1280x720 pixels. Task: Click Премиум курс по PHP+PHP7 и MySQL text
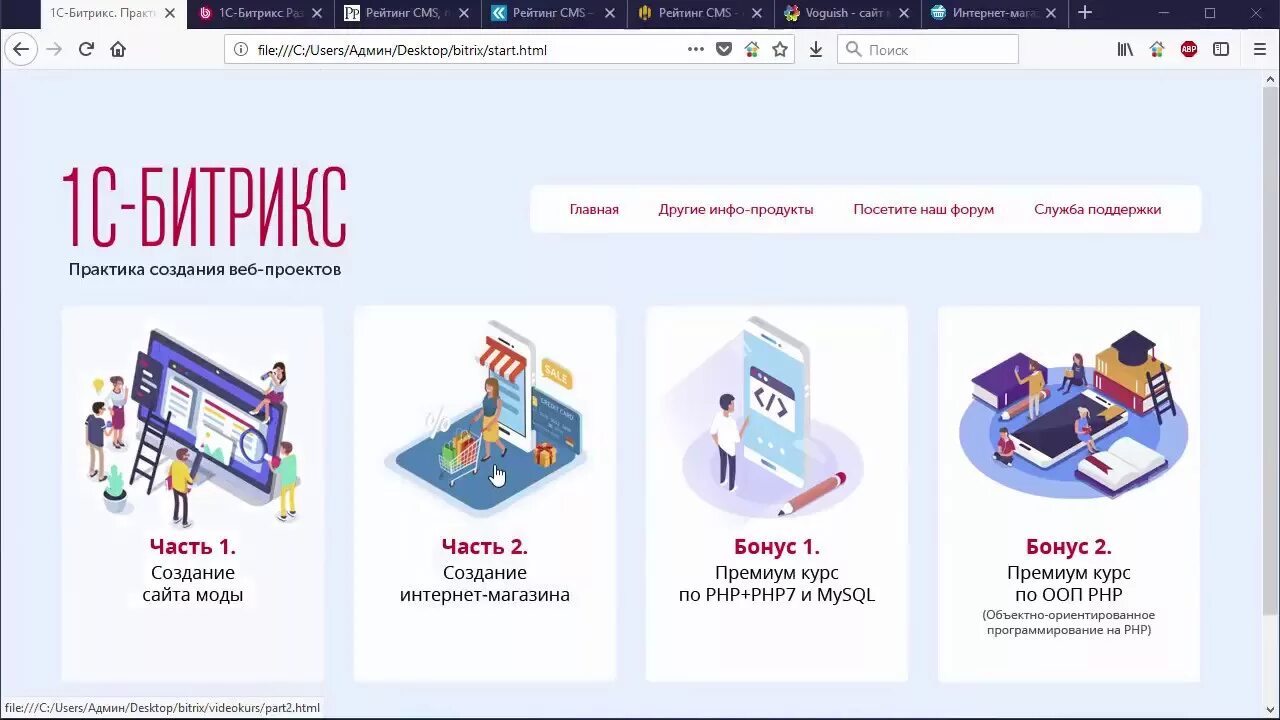tap(777, 584)
